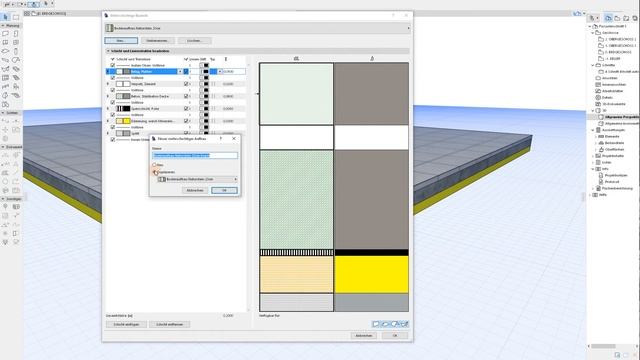
Task: Toggle the Außen Oben Volllinie checkbox
Action: [113, 65]
